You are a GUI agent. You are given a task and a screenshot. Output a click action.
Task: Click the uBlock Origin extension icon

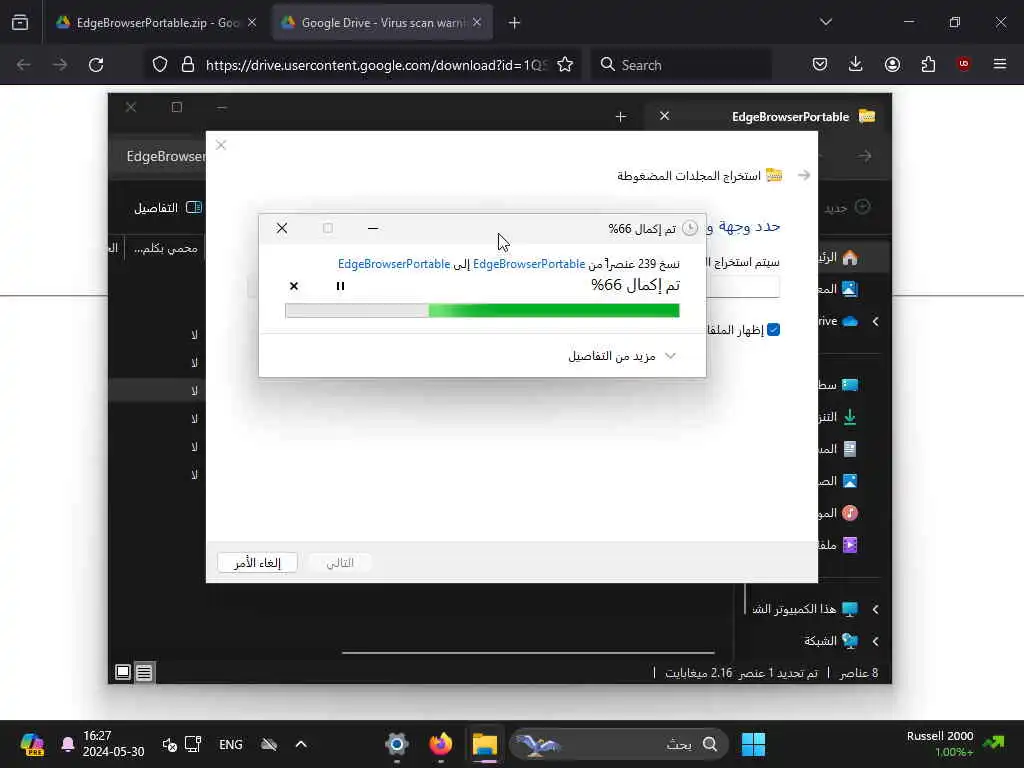point(964,64)
